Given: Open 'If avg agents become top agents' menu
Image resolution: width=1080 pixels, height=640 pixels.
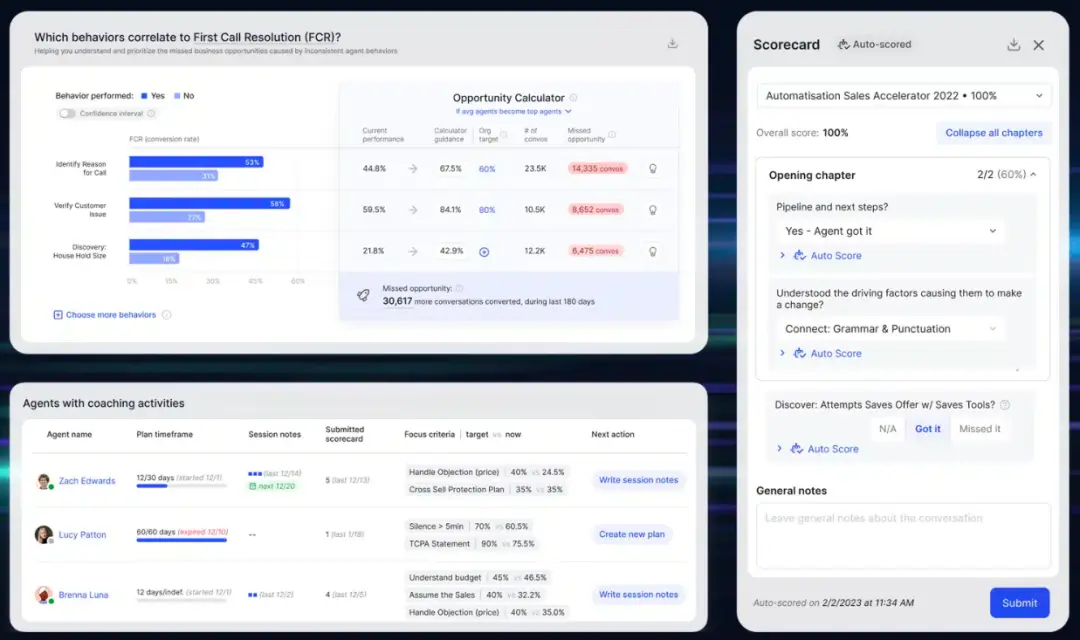Looking at the screenshot, I should click(x=513, y=112).
